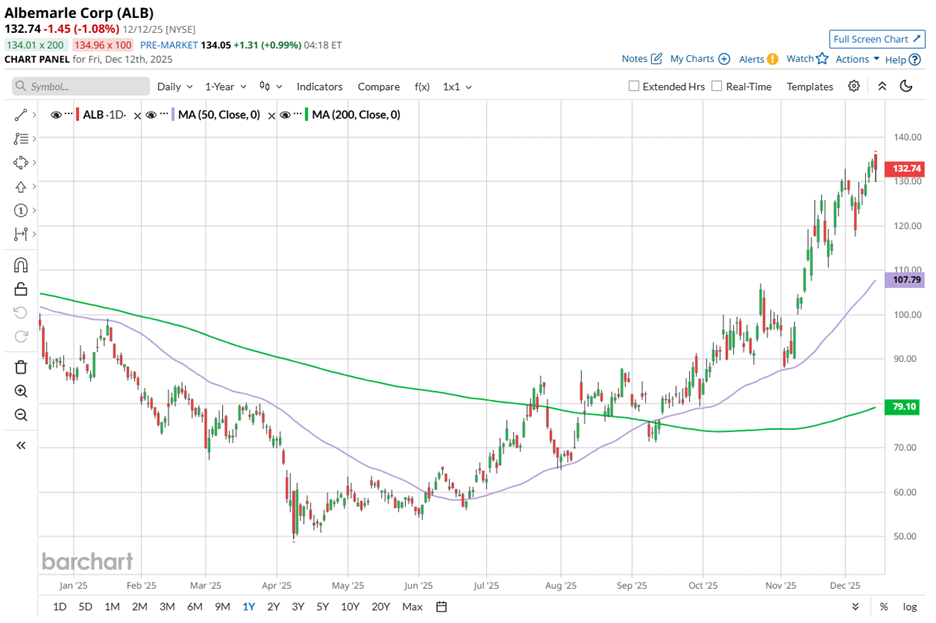Open the Templates menu
The height and width of the screenshot is (623, 936).
pyautogui.click(x=809, y=87)
